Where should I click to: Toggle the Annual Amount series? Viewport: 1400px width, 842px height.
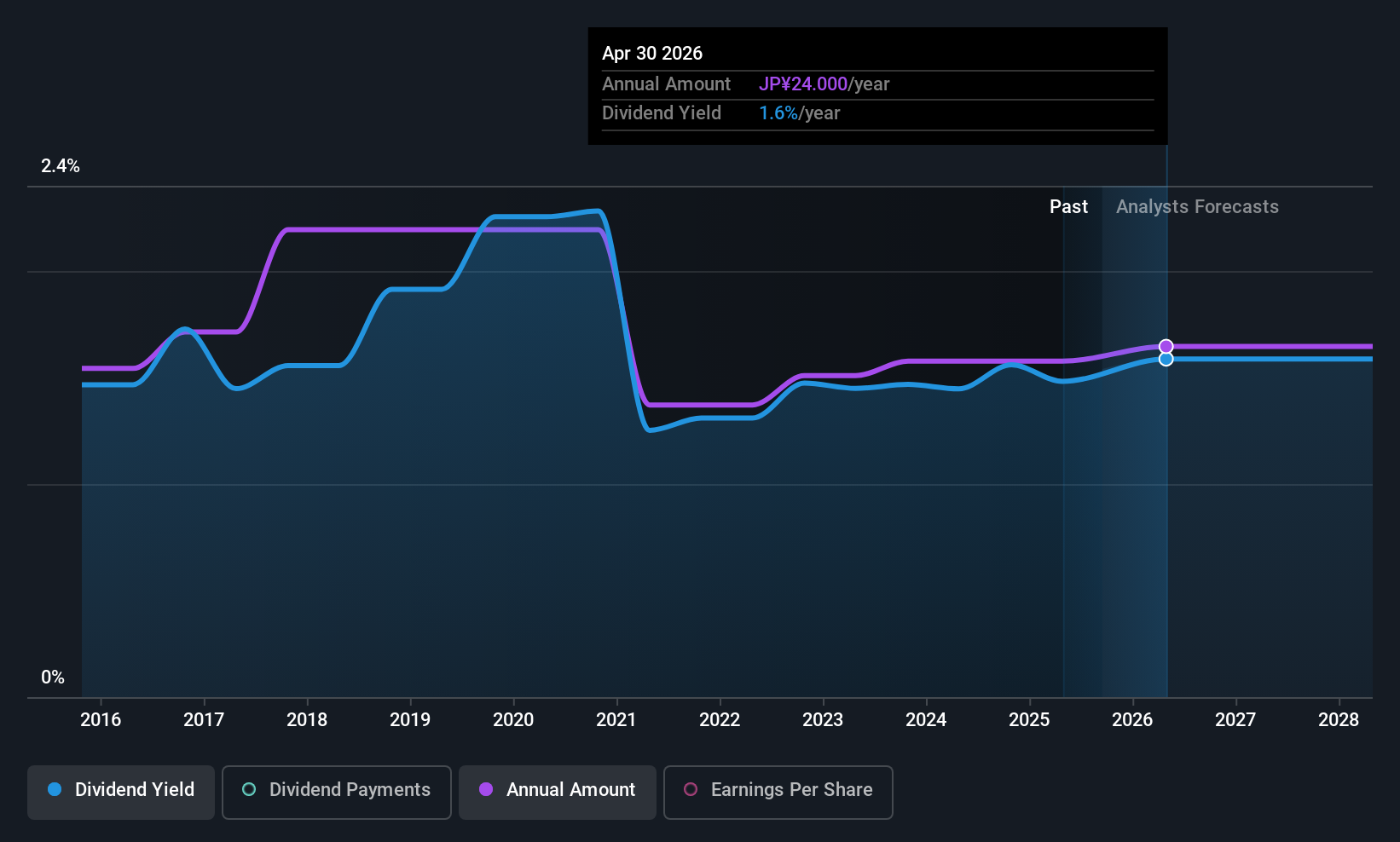click(x=558, y=793)
